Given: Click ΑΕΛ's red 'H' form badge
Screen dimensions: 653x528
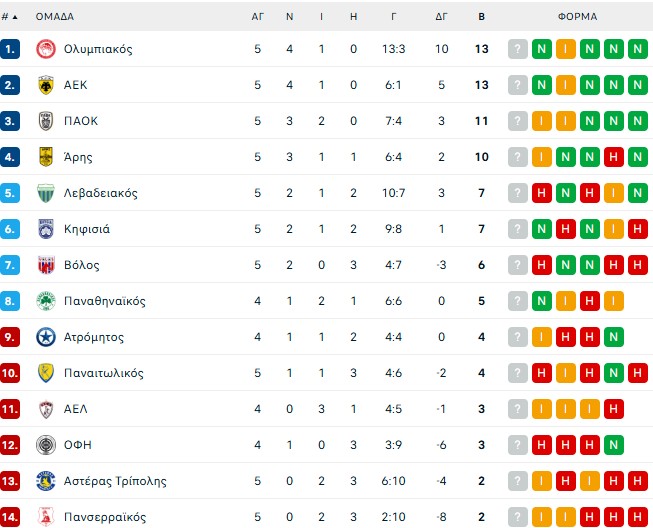Looking at the screenshot, I should click(x=613, y=409).
